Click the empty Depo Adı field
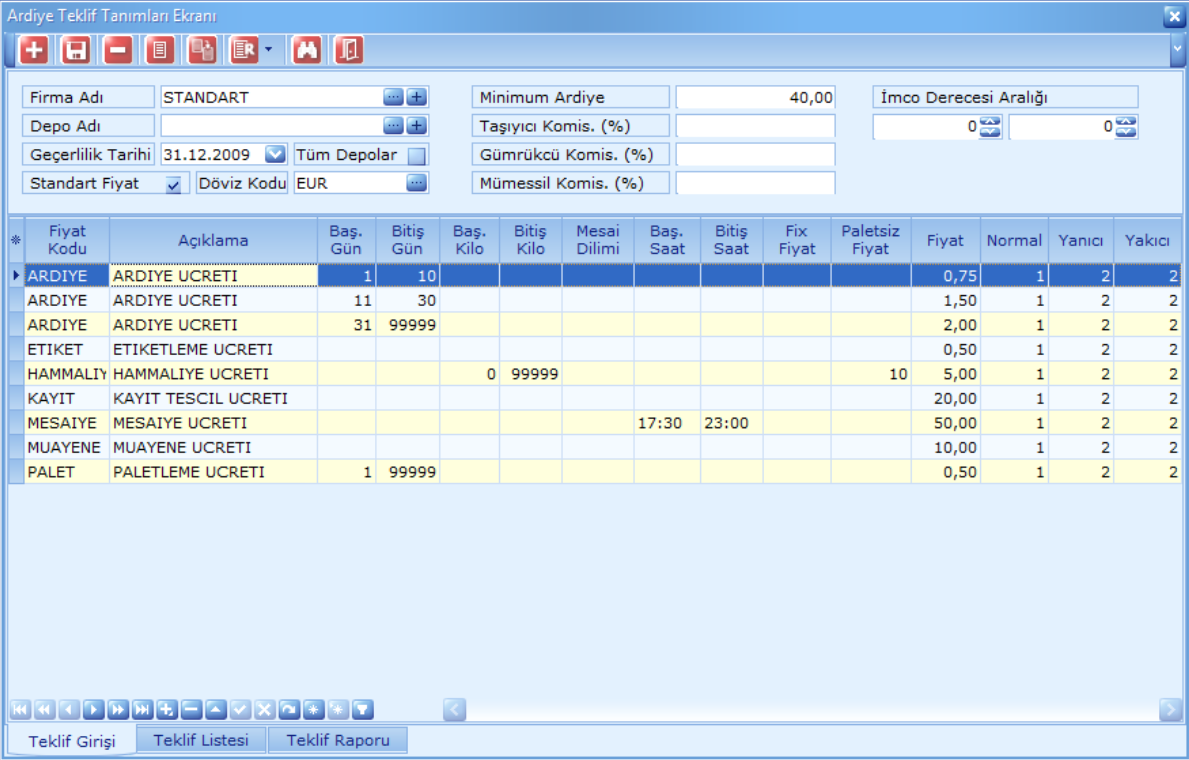The image size is (1189, 760). click(271, 125)
